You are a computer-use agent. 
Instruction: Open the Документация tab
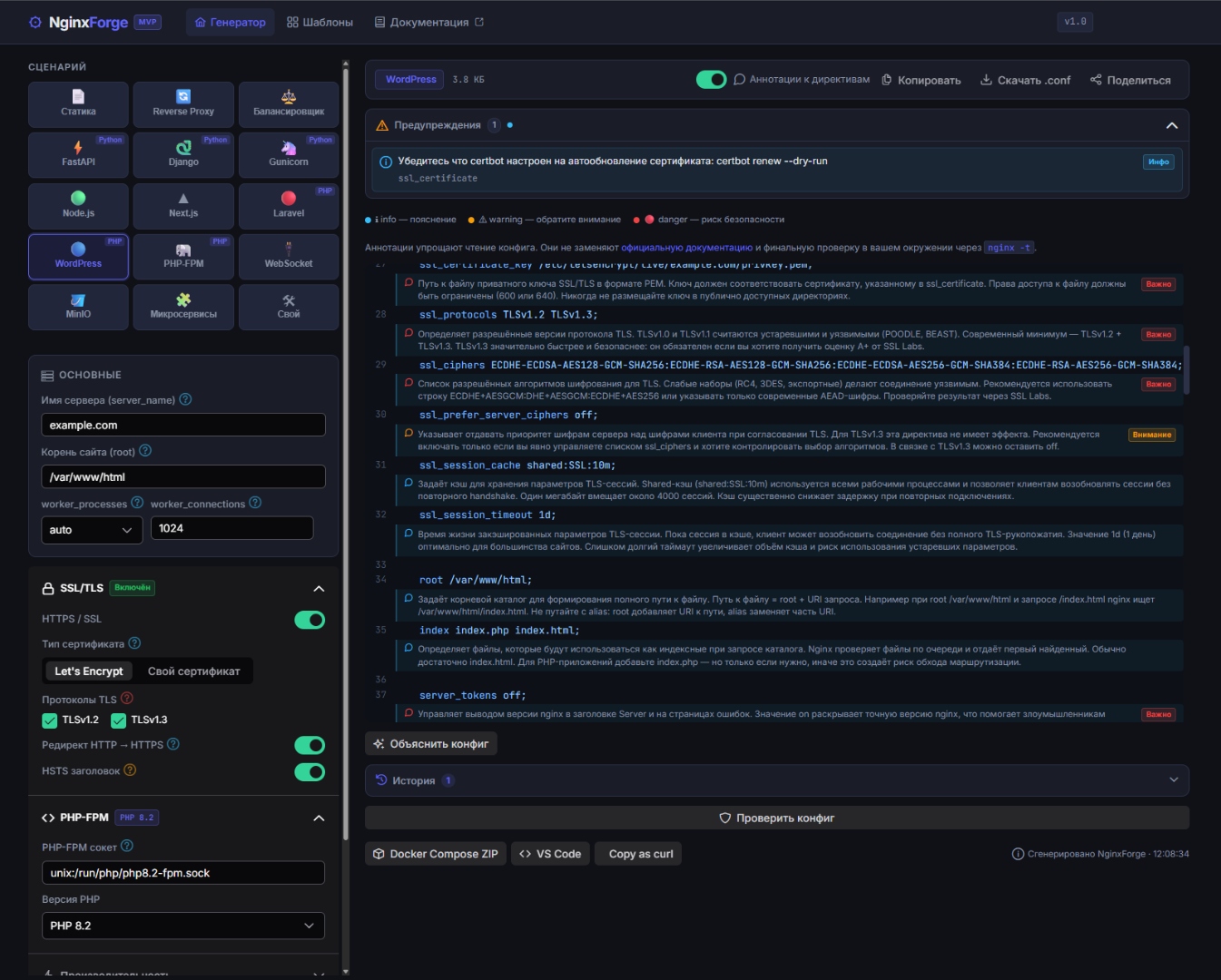click(x=429, y=22)
